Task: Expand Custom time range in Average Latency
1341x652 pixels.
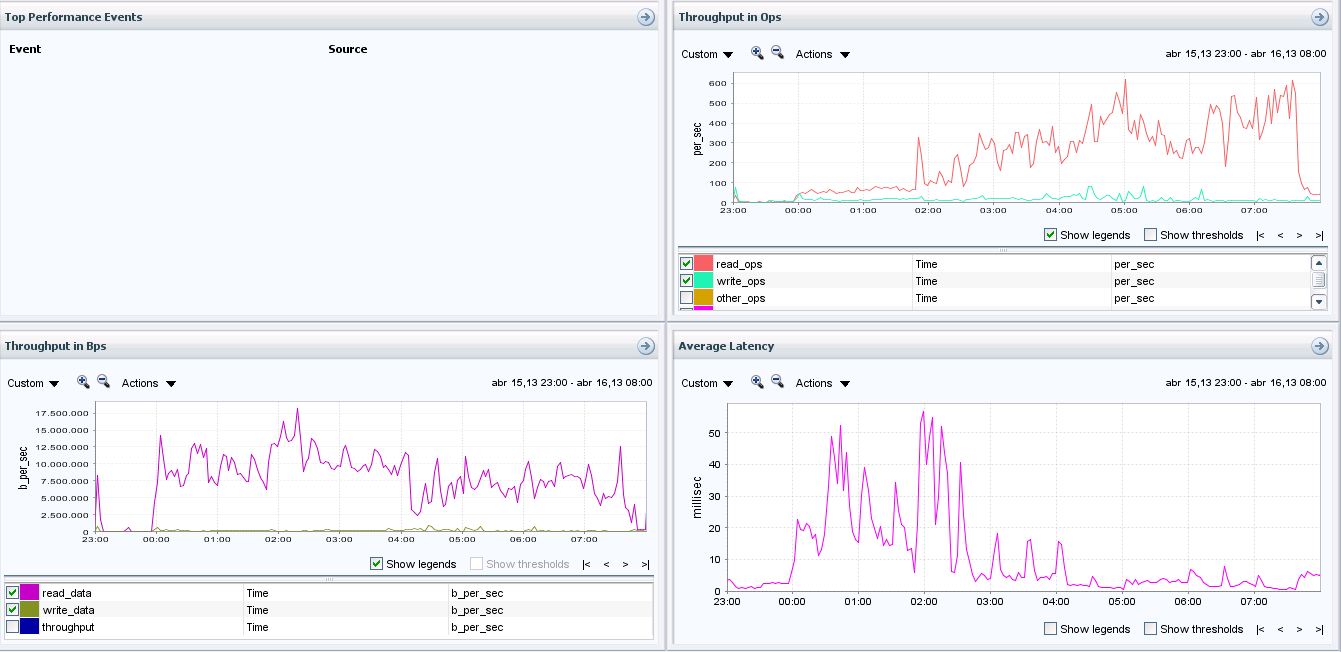Action: (x=707, y=383)
